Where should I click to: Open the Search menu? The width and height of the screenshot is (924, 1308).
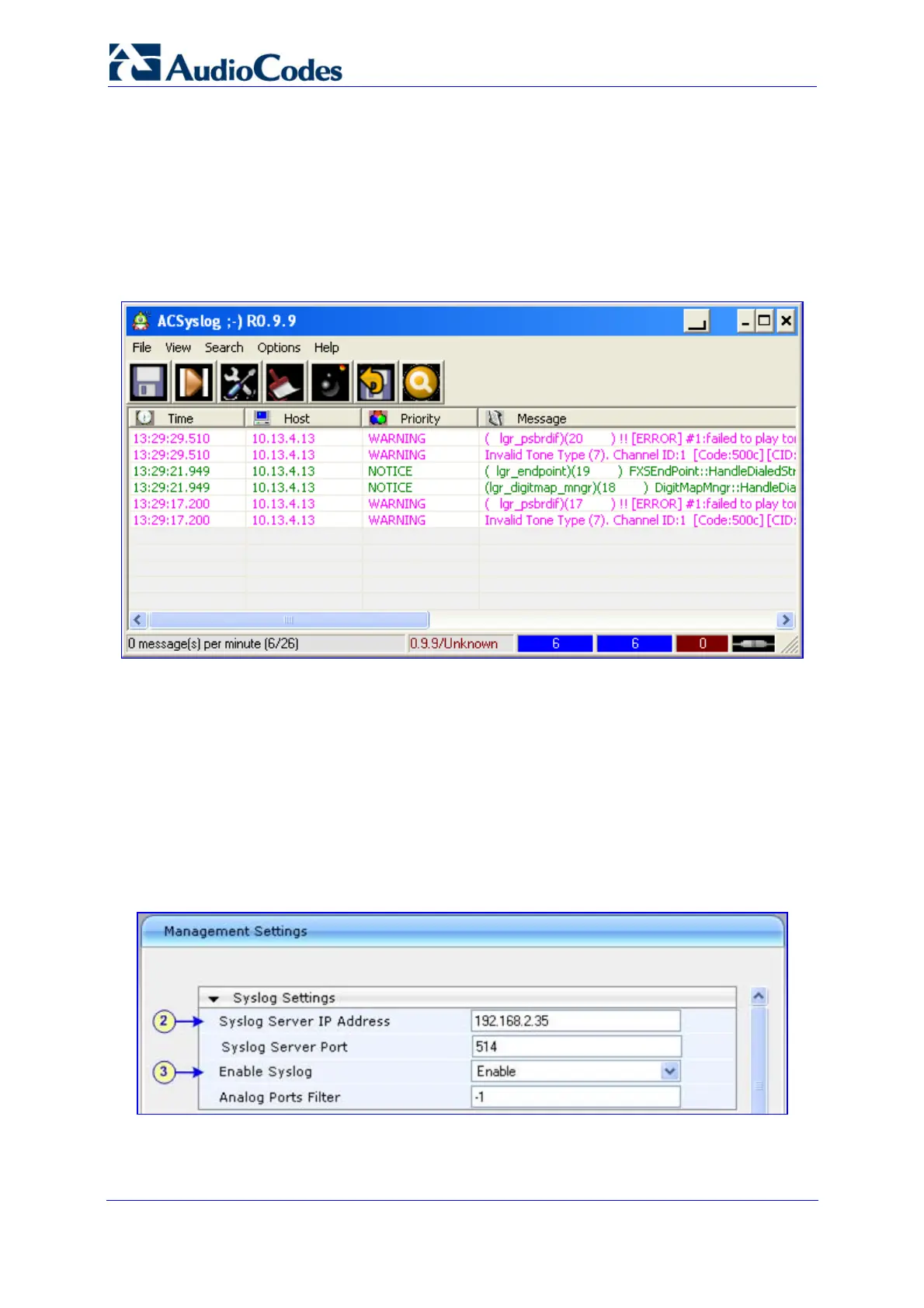tap(224, 347)
